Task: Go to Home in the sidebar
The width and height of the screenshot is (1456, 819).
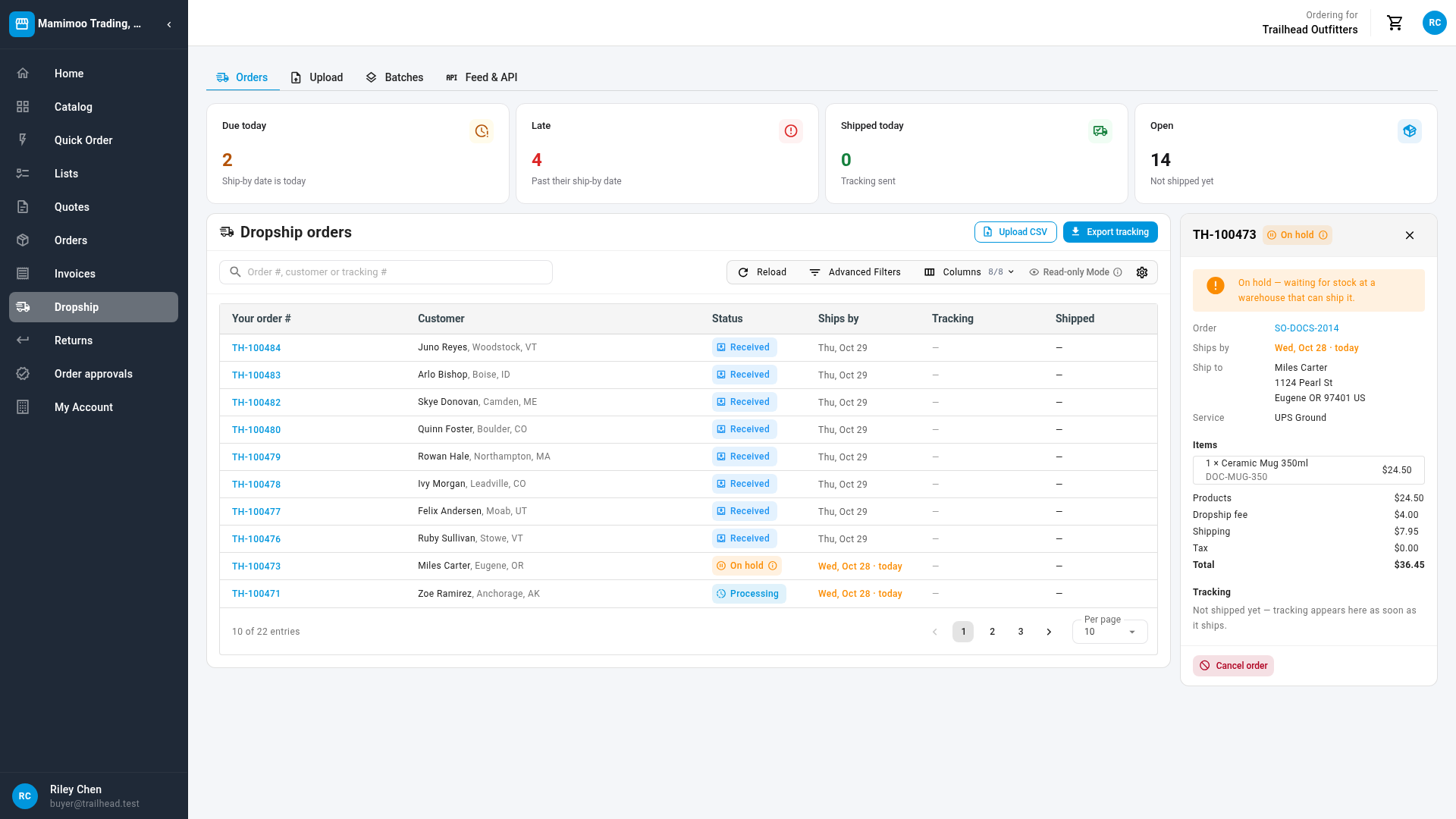Action: tap(94, 74)
